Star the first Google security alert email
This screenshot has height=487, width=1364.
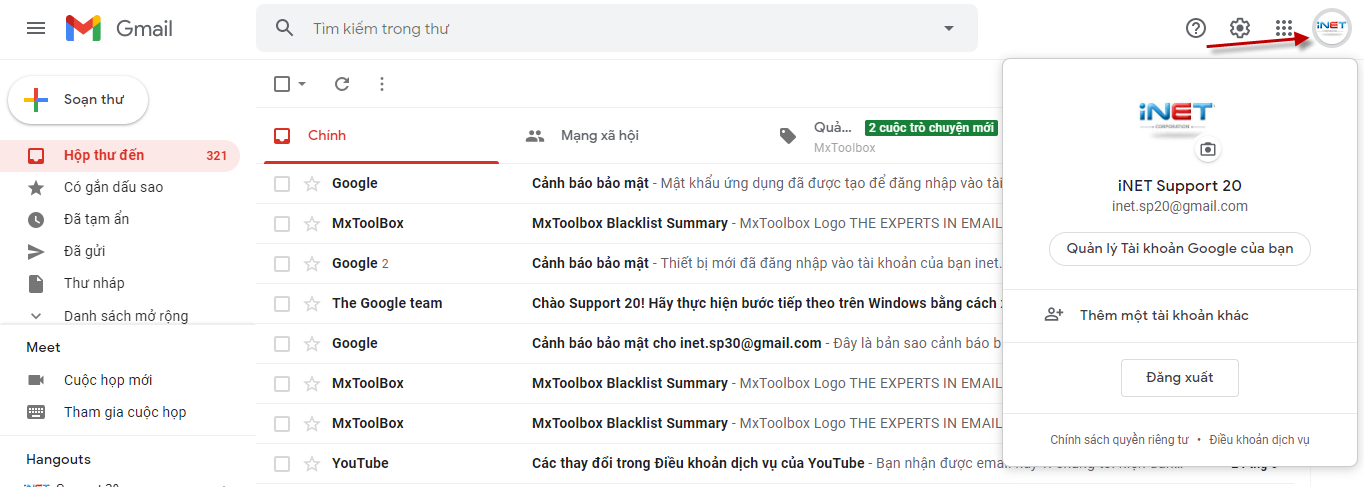(312, 183)
